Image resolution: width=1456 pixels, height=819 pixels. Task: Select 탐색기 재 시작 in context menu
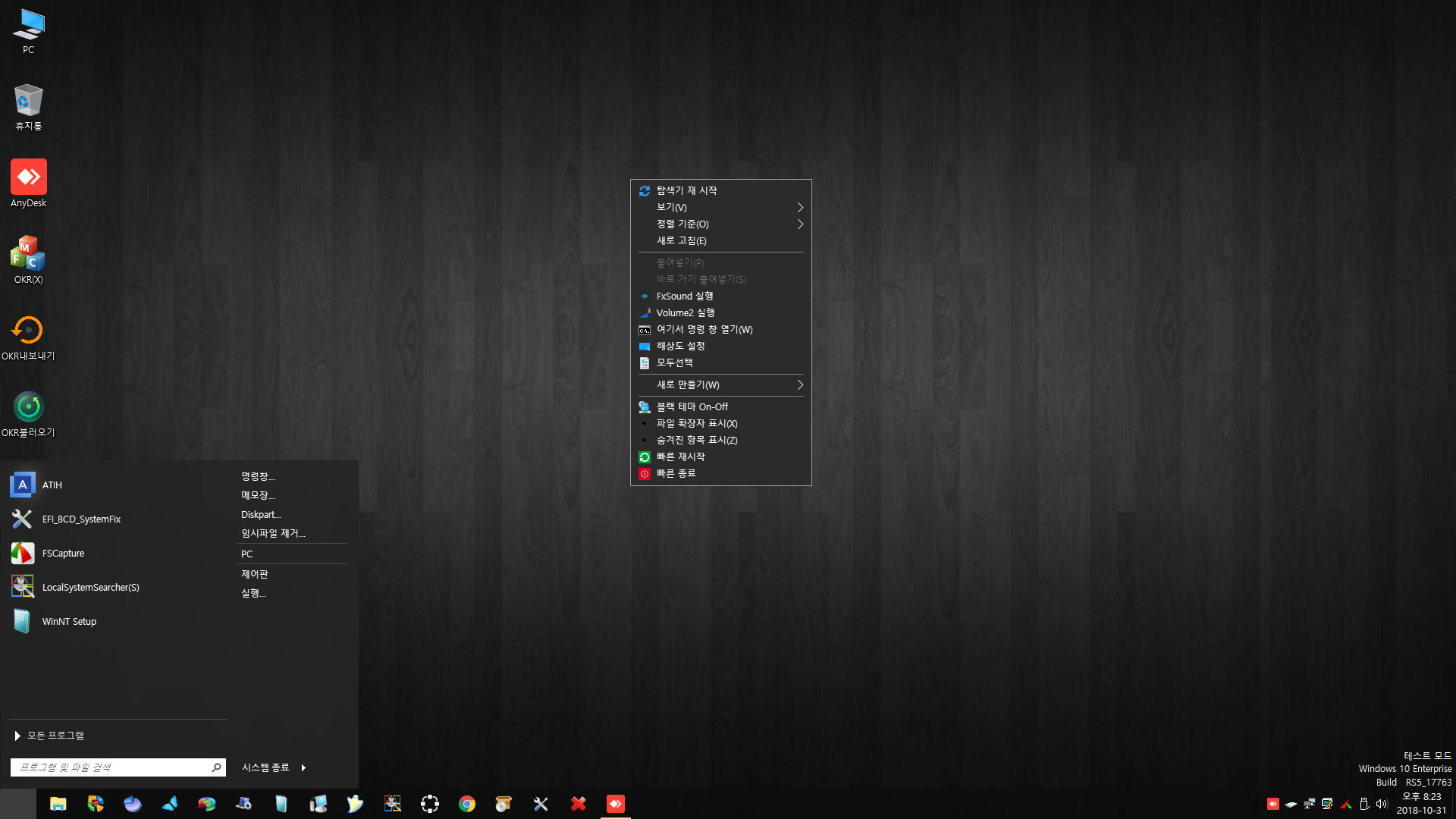point(720,190)
